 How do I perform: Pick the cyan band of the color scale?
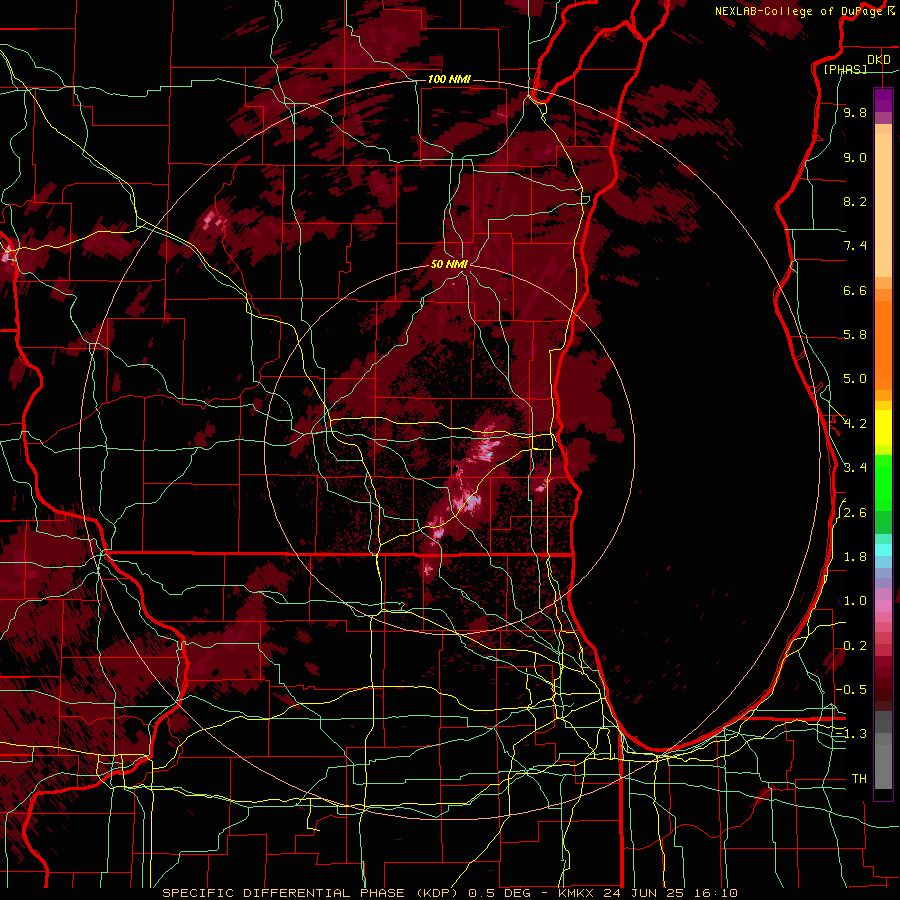(883, 550)
